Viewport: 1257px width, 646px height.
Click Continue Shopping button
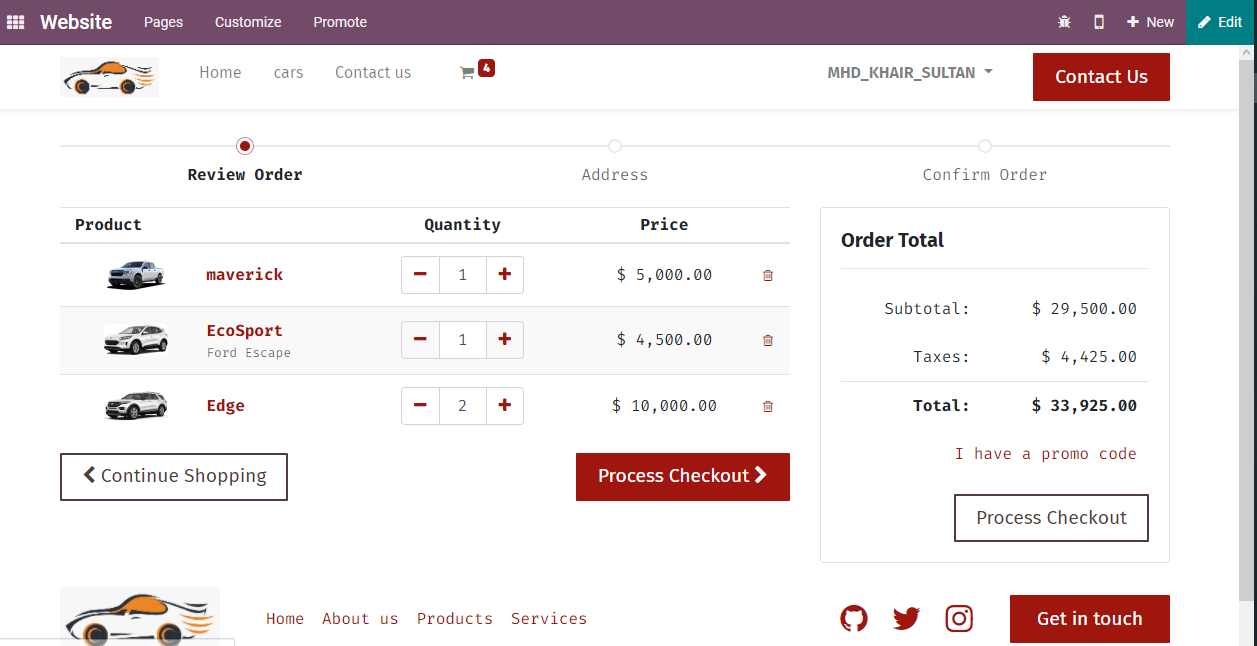(174, 476)
